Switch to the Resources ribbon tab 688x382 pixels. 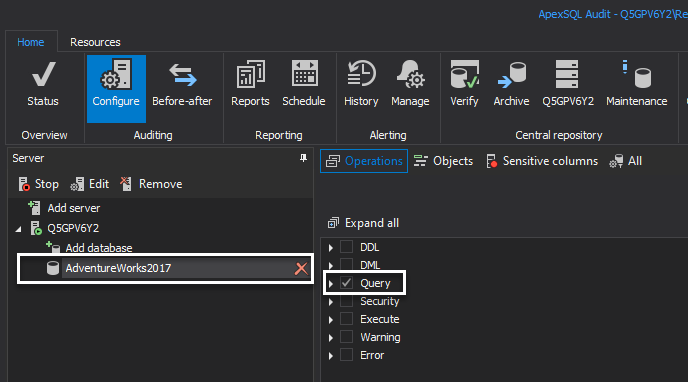coord(95,42)
